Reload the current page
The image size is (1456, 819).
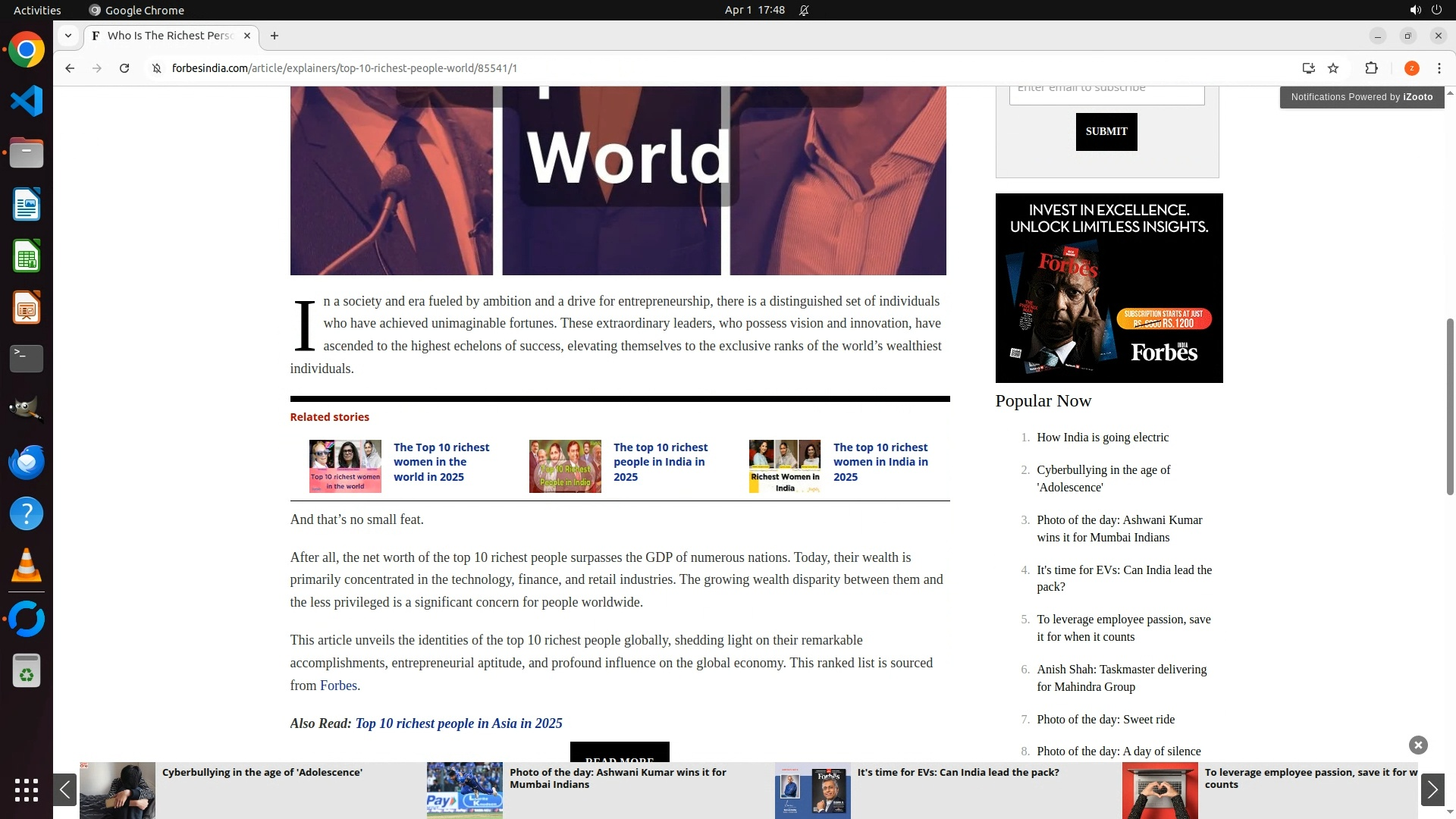tap(124, 68)
